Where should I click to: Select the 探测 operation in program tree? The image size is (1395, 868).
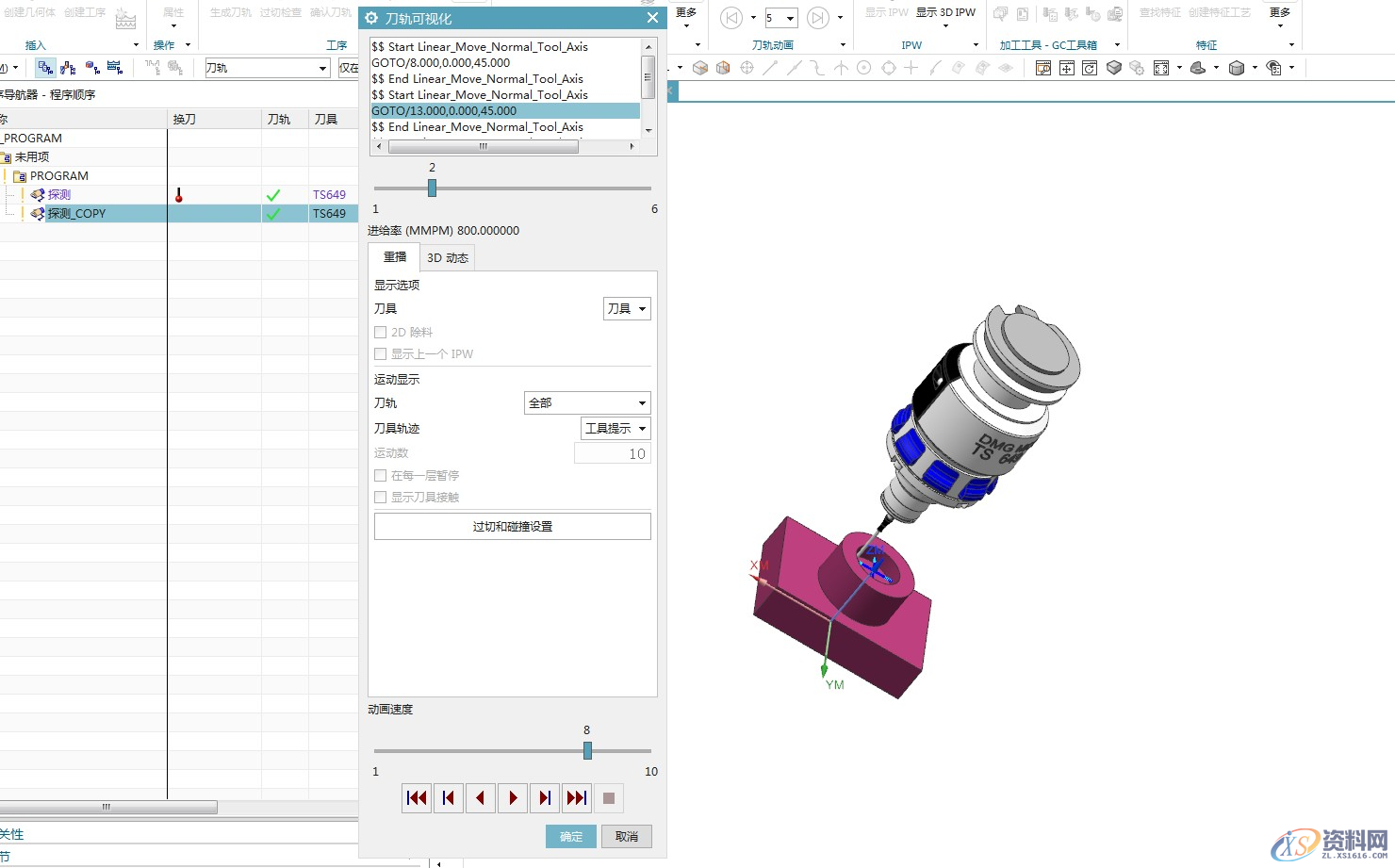pyautogui.click(x=59, y=195)
